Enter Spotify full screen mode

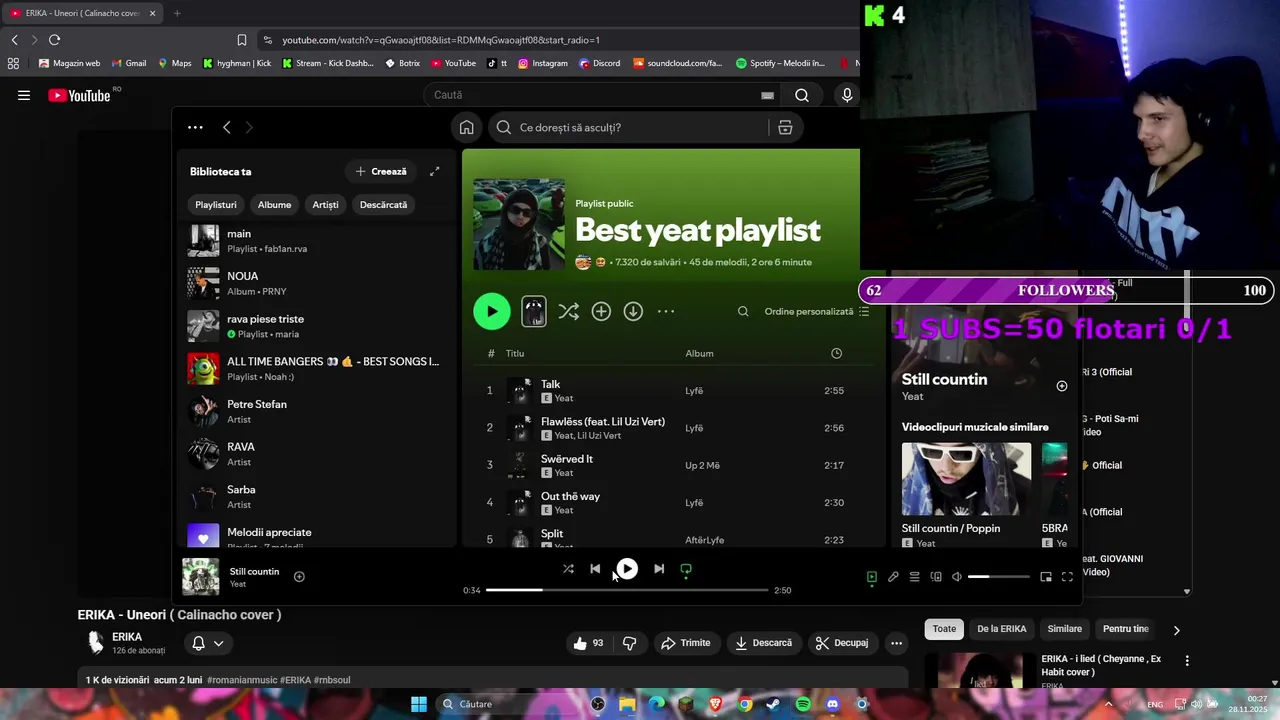(1067, 577)
